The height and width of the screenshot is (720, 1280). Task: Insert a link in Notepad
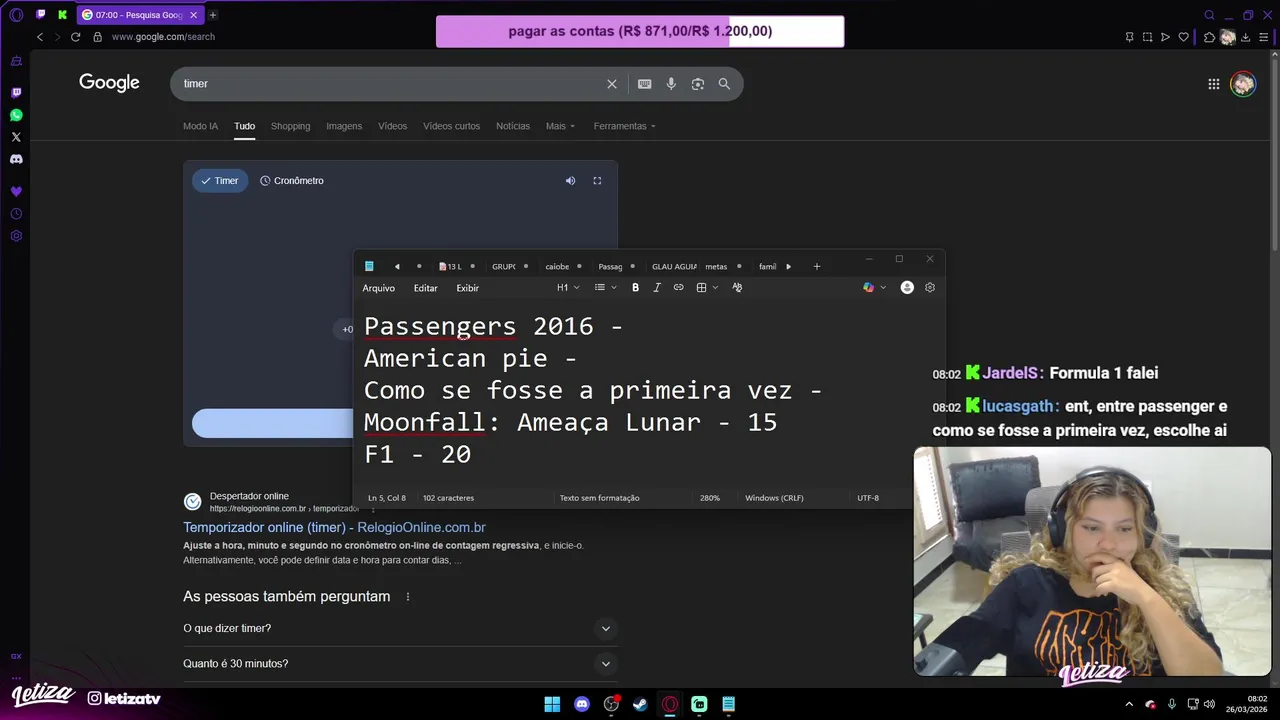678,288
